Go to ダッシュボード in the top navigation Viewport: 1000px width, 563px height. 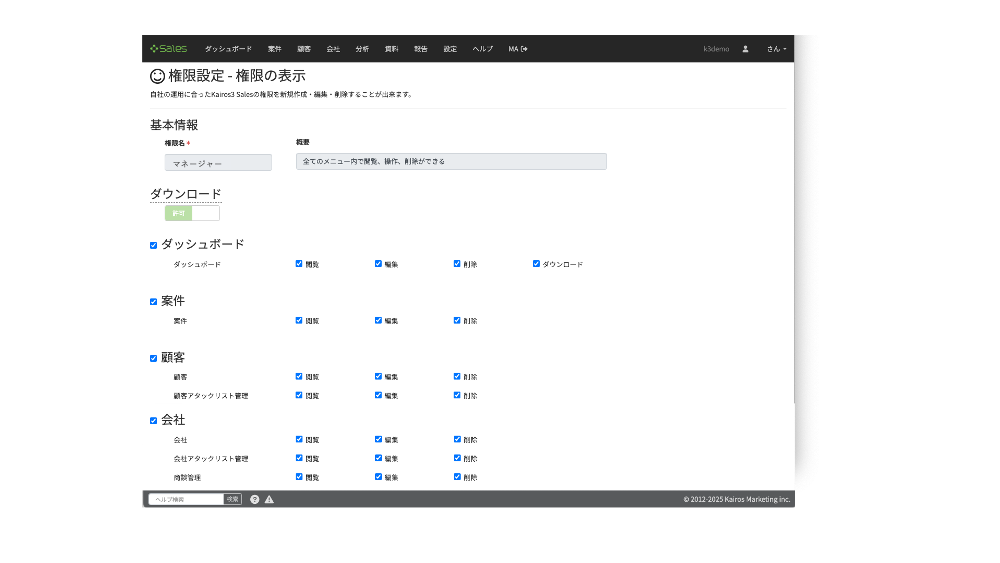pos(228,49)
